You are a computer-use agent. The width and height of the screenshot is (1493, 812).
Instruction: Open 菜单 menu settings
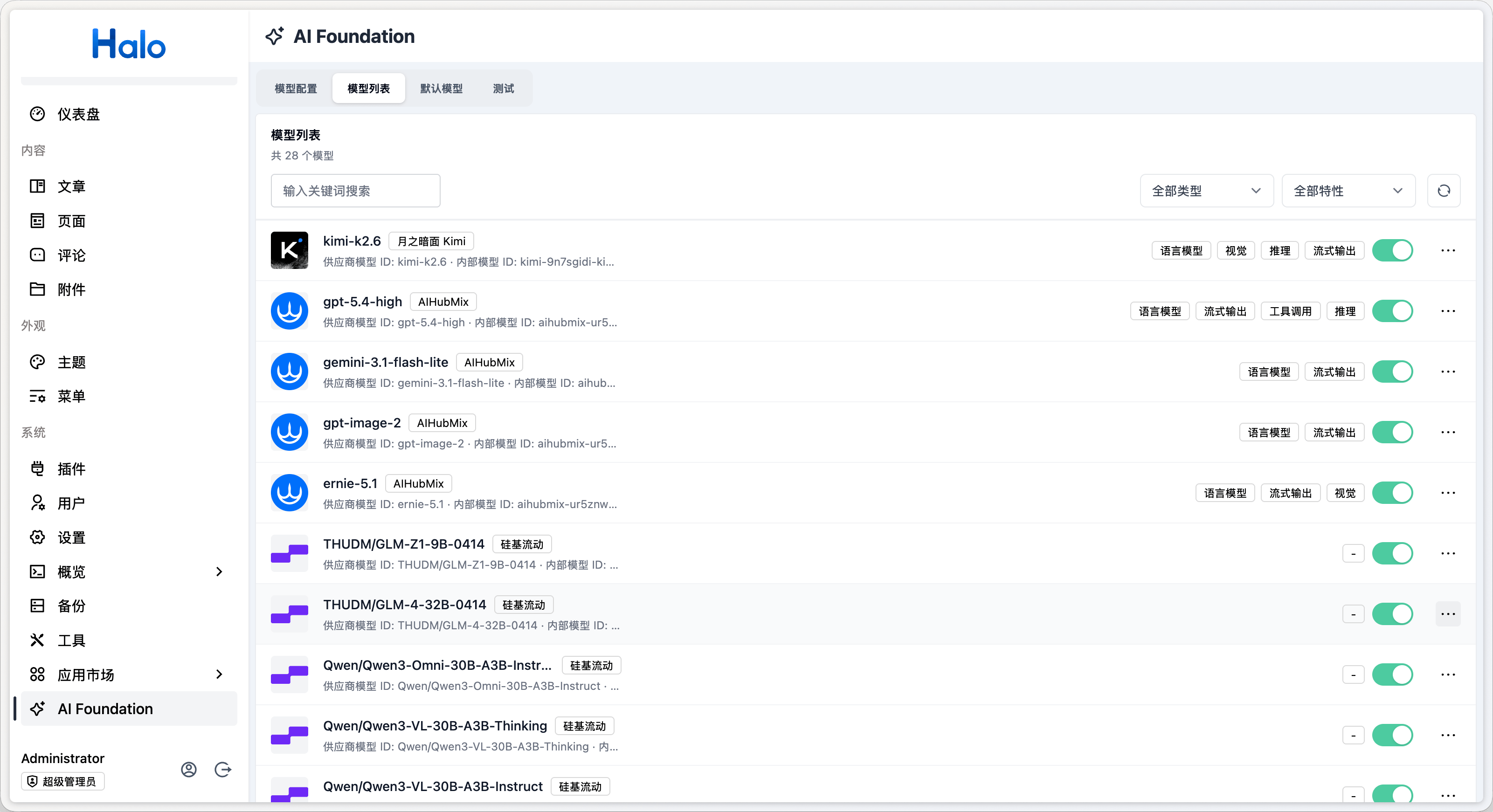[129, 396]
